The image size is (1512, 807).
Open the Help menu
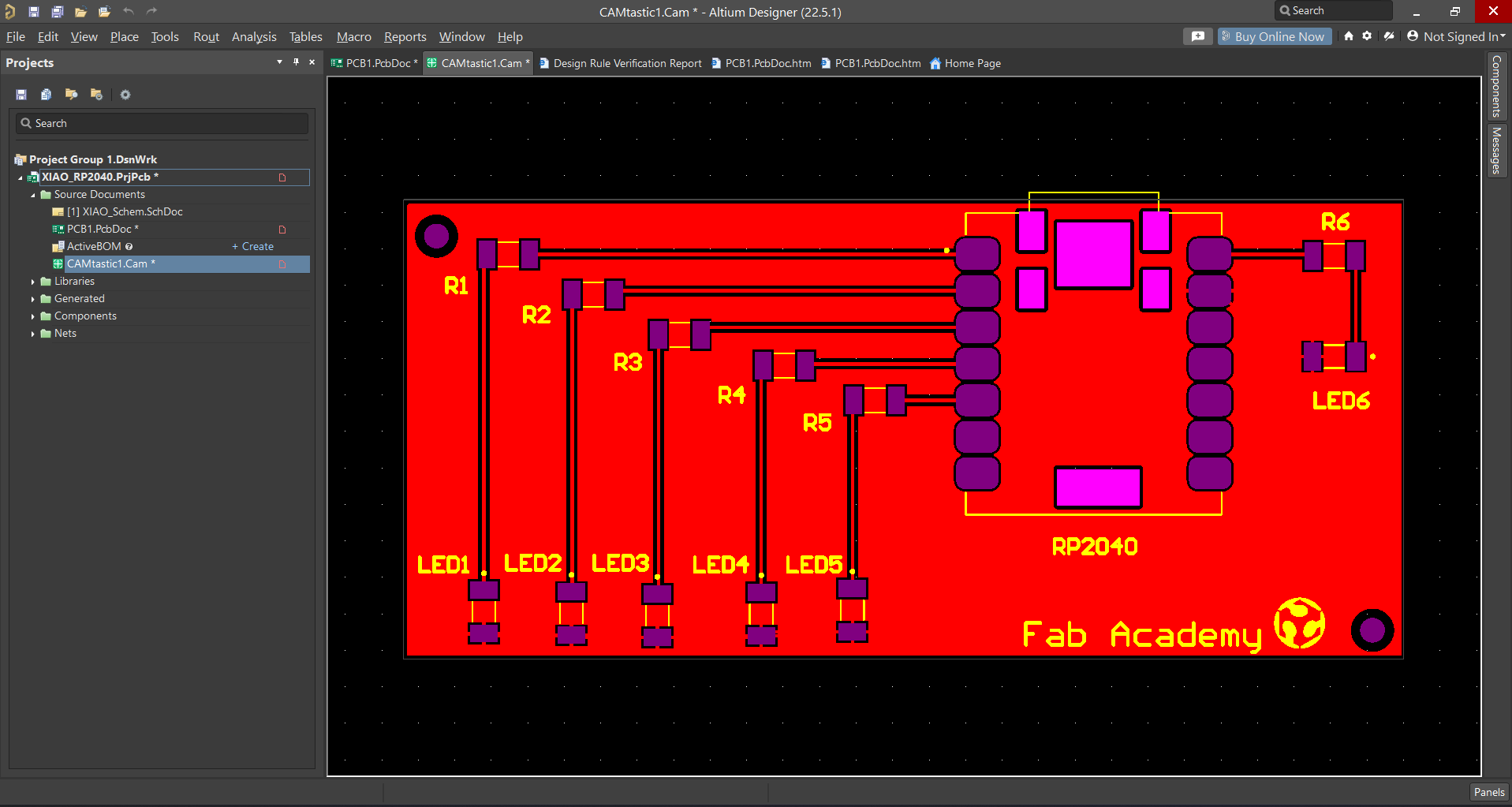pos(510,36)
